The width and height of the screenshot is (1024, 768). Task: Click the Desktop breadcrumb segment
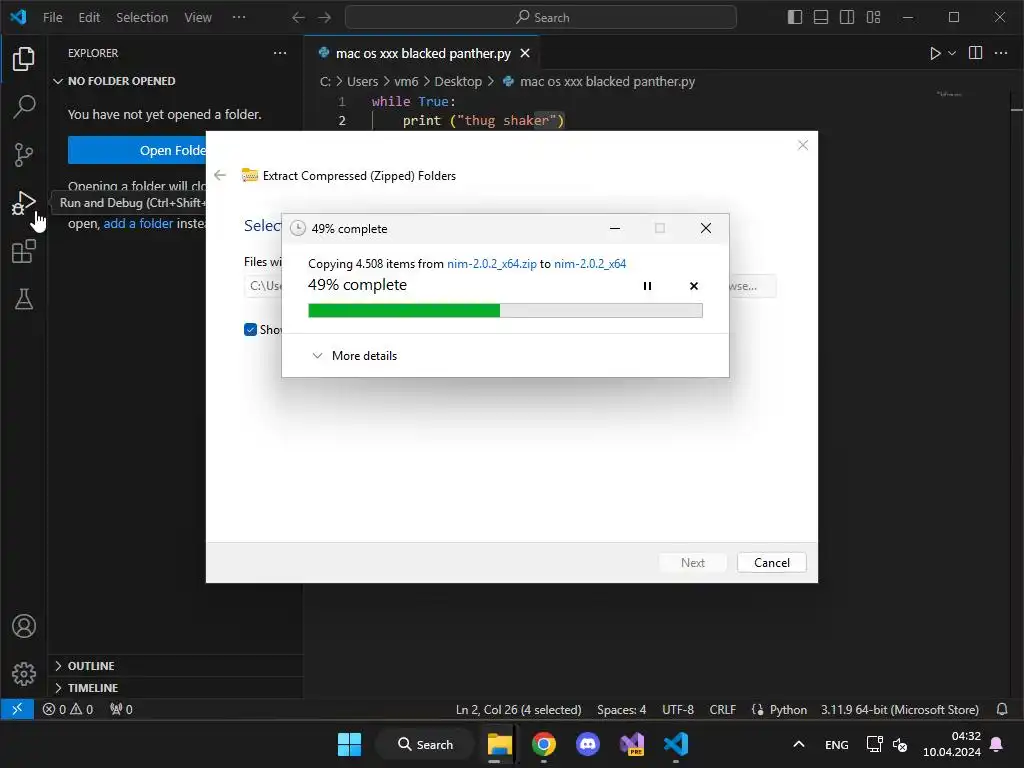(458, 82)
